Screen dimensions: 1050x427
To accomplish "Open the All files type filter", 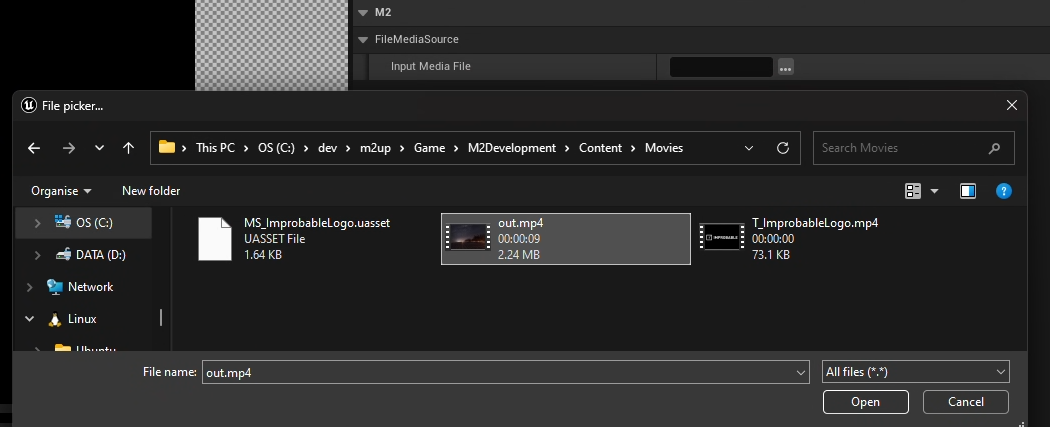I will click(x=914, y=372).
